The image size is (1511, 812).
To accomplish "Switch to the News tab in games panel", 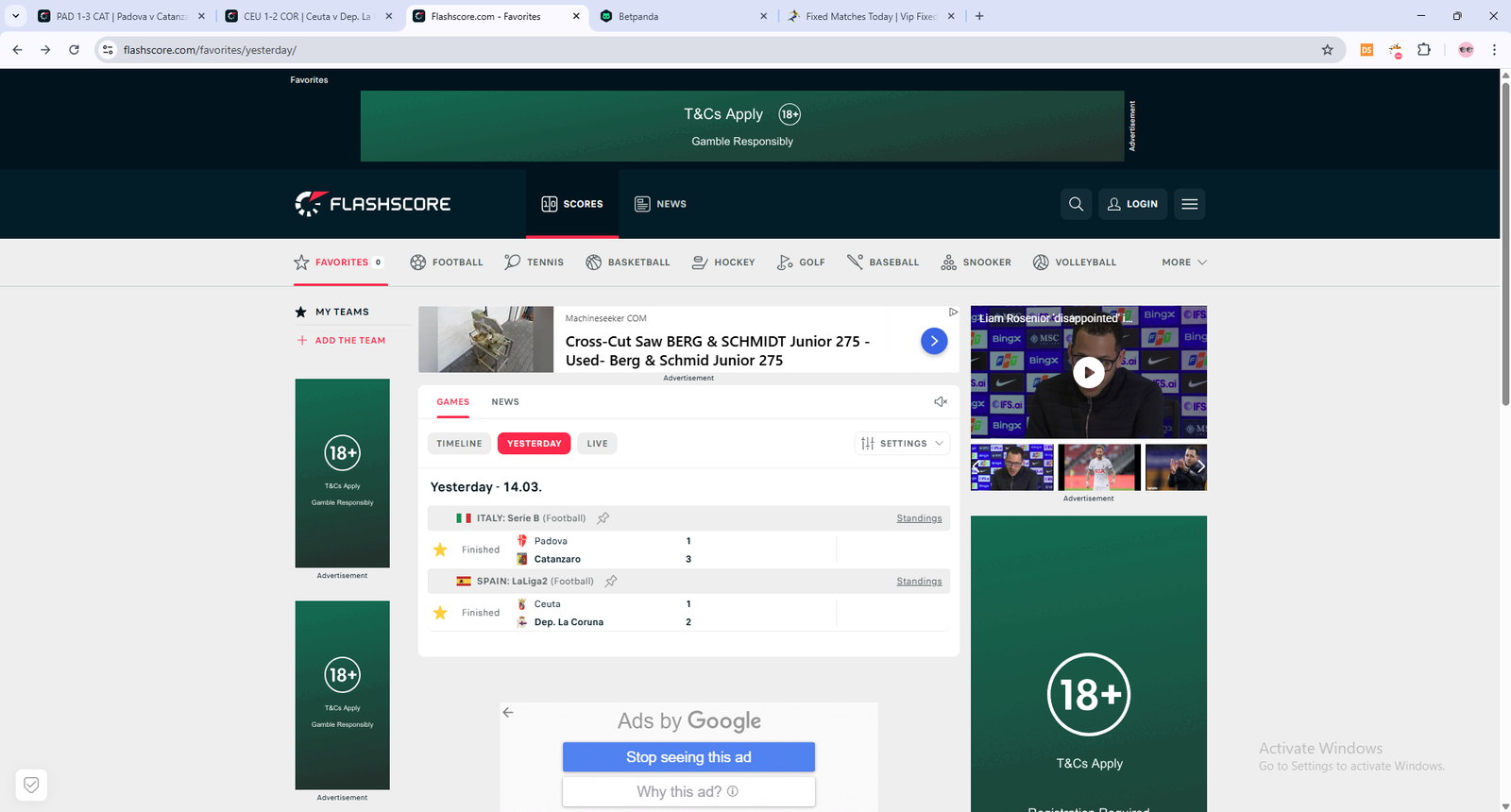I will click(x=505, y=402).
